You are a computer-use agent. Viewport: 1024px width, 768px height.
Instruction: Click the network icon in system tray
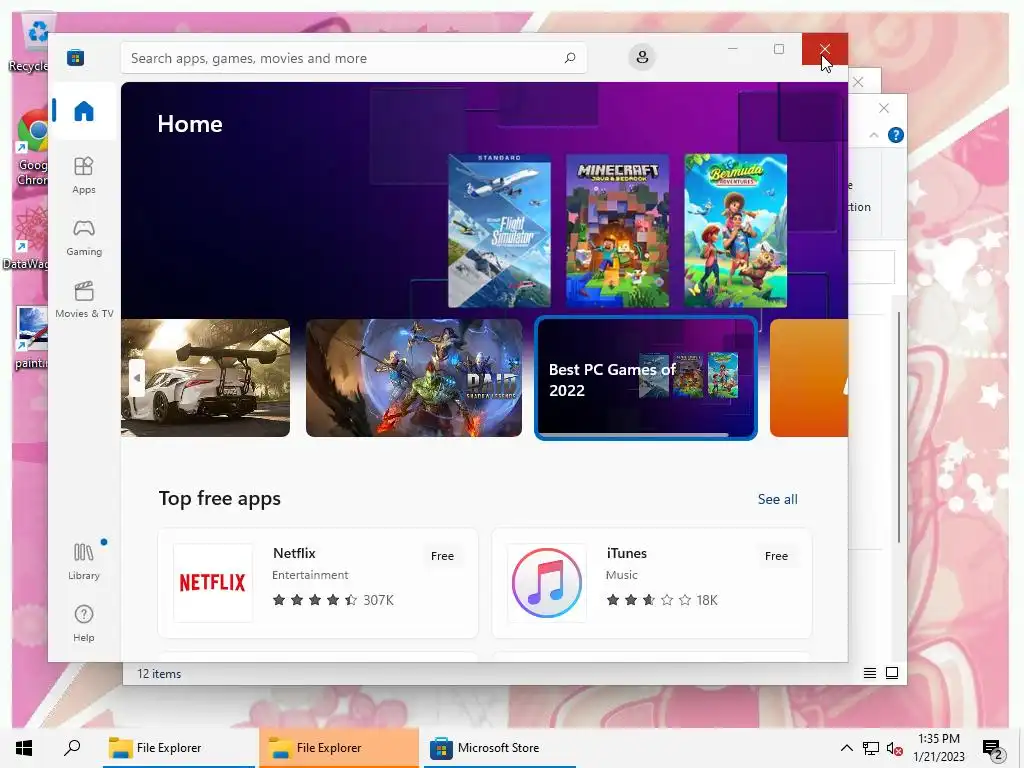click(871, 748)
